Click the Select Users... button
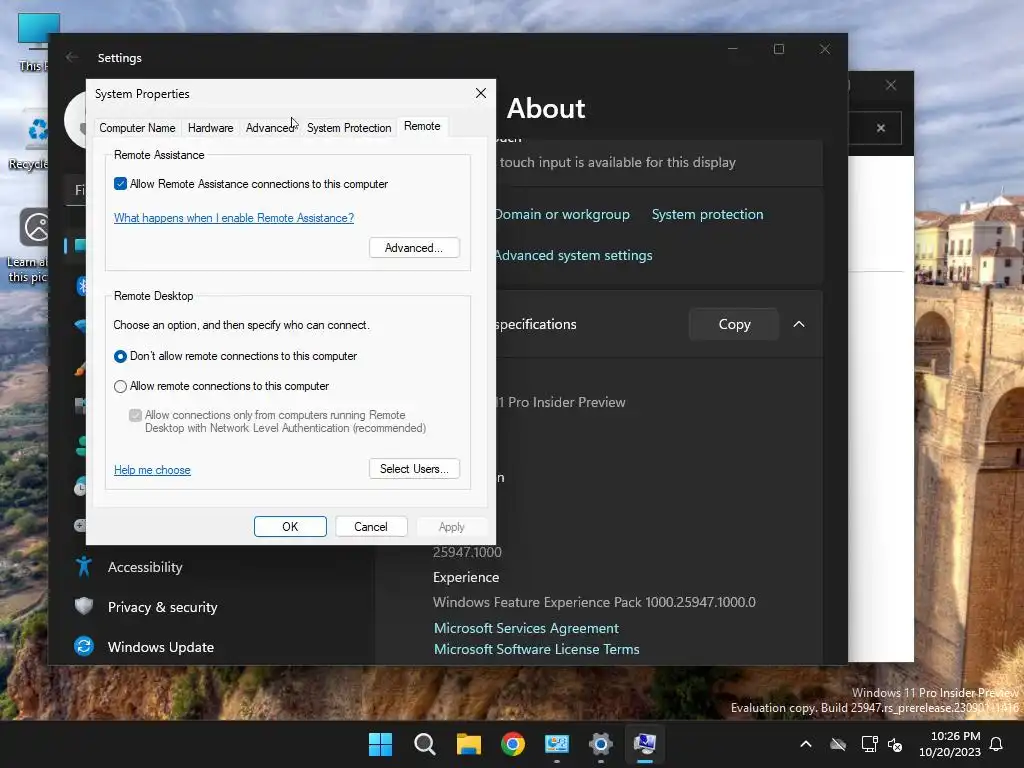This screenshot has width=1024, height=768. [x=414, y=469]
